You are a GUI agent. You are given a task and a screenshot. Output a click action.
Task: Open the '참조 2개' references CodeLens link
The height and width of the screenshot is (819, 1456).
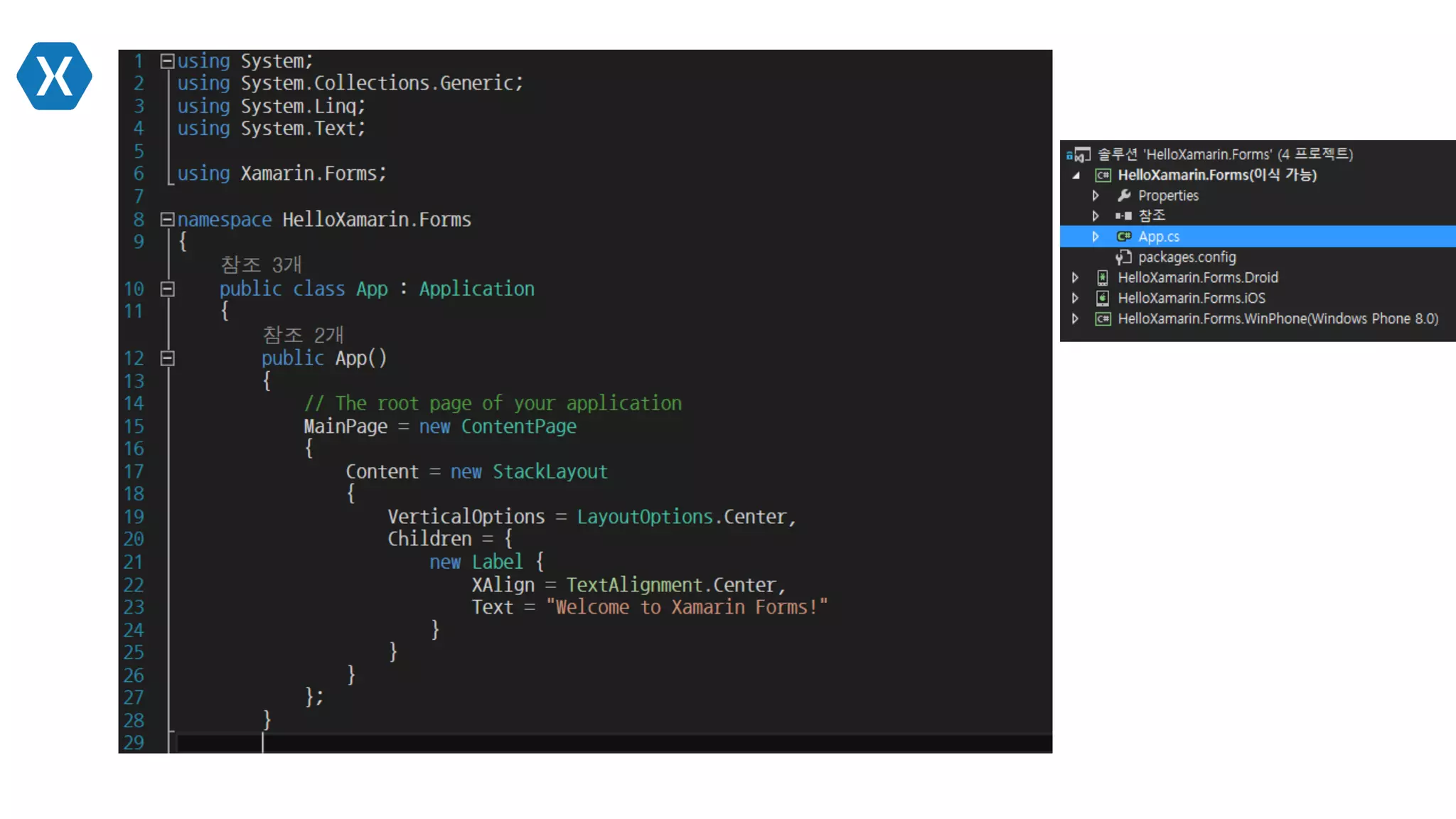pos(303,335)
